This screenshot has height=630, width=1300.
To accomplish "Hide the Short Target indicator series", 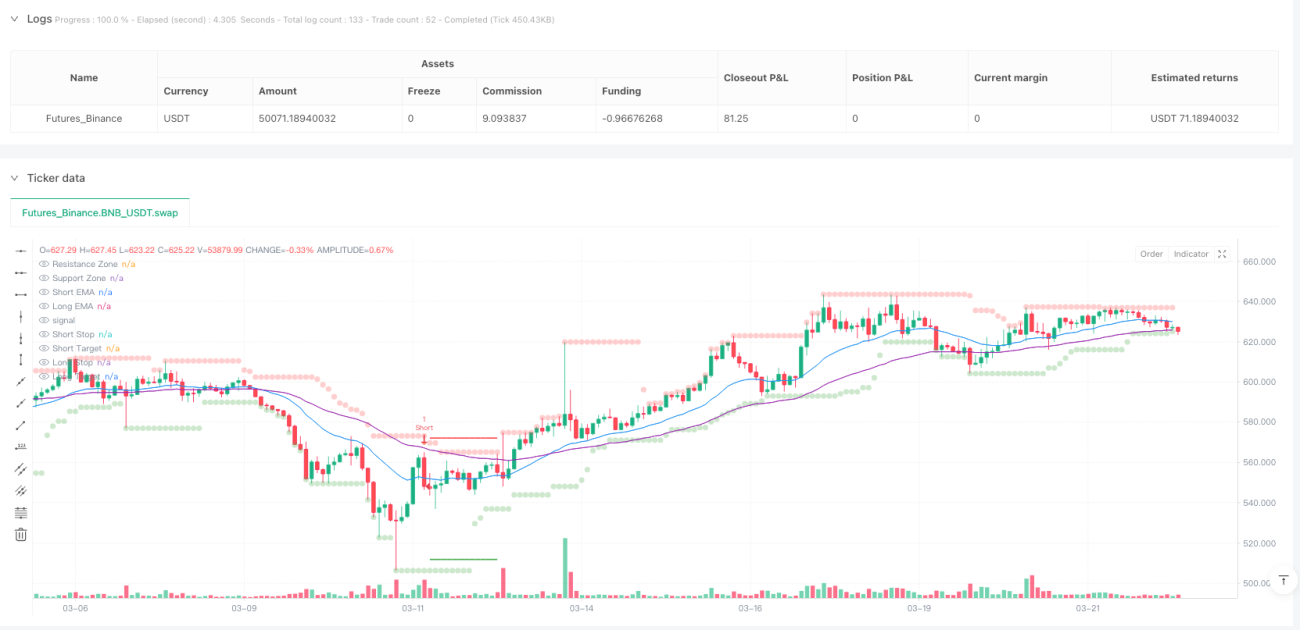I will pos(43,348).
